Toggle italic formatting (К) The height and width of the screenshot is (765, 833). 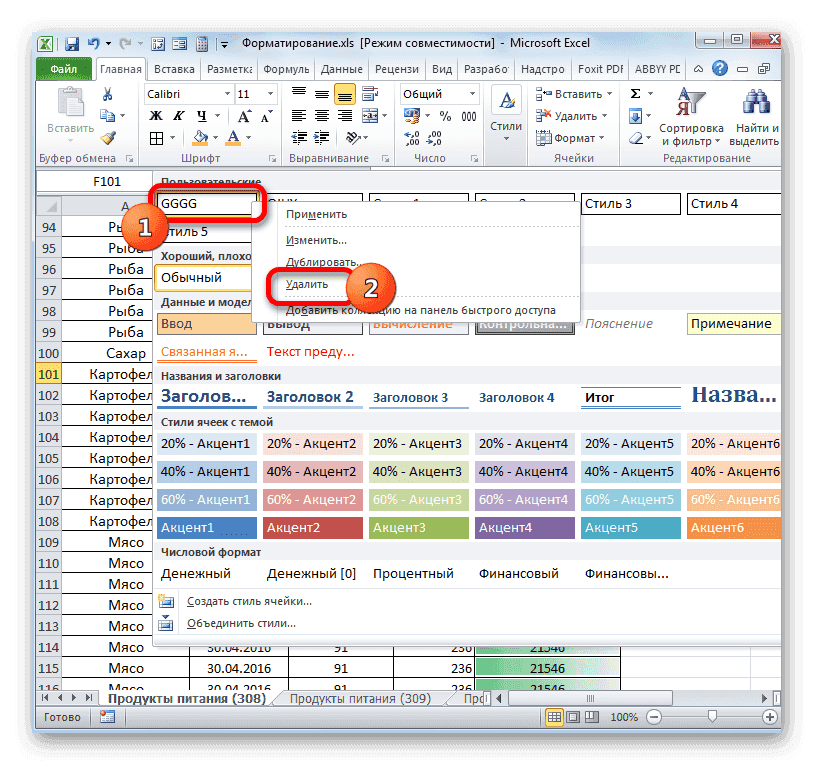tap(178, 113)
